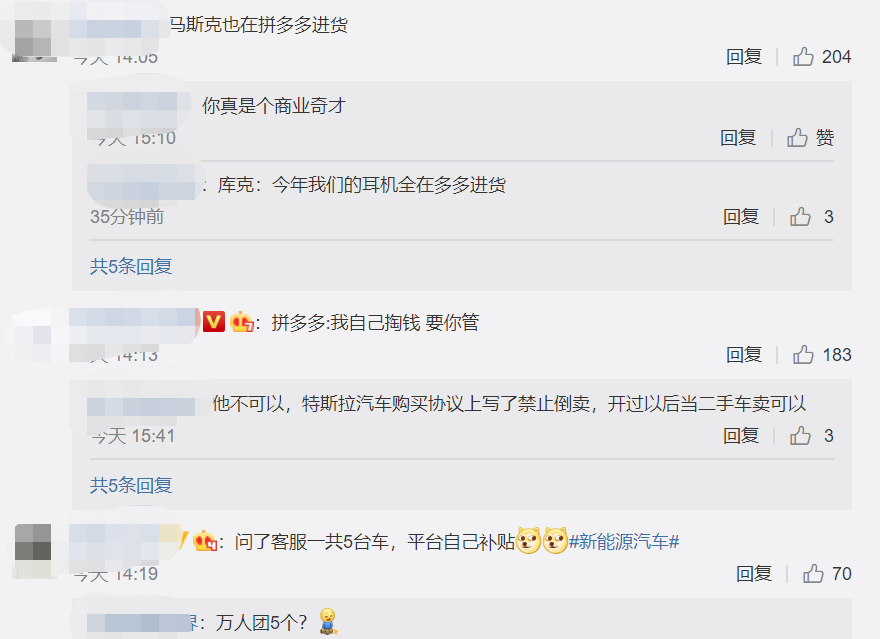The height and width of the screenshot is (639, 880).
Task: Expand first '共5条回复' replies thread
Action: 131,266
